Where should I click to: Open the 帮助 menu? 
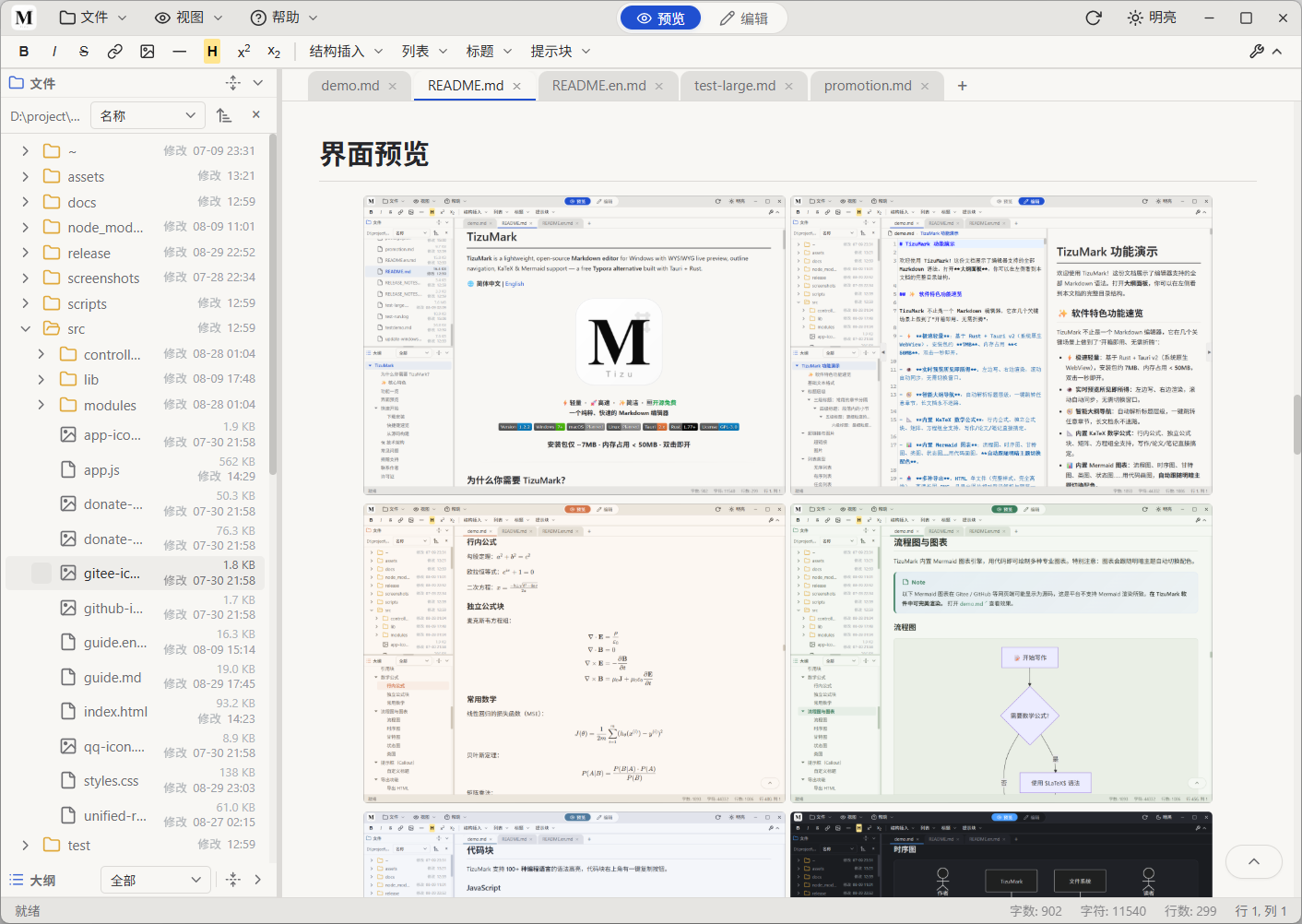pos(284,18)
